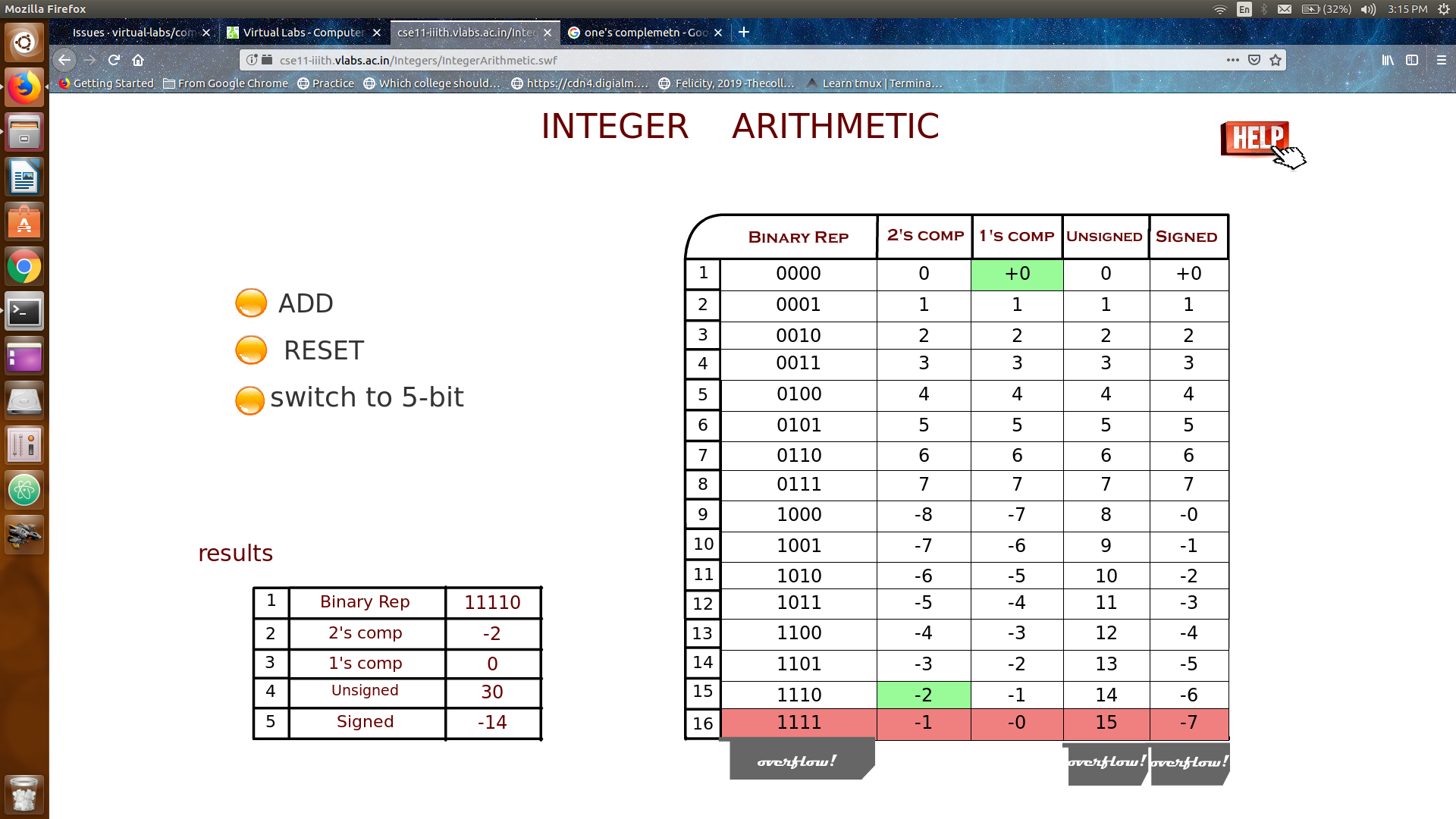
Task: Open the volume speaker control in the menu bar
Action: click(x=1367, y=9)
